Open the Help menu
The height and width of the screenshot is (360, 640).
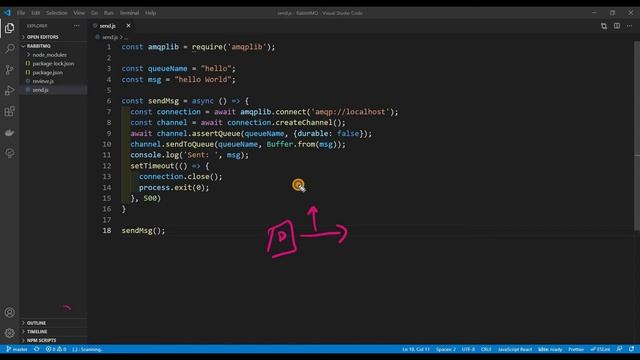point(151,13)
